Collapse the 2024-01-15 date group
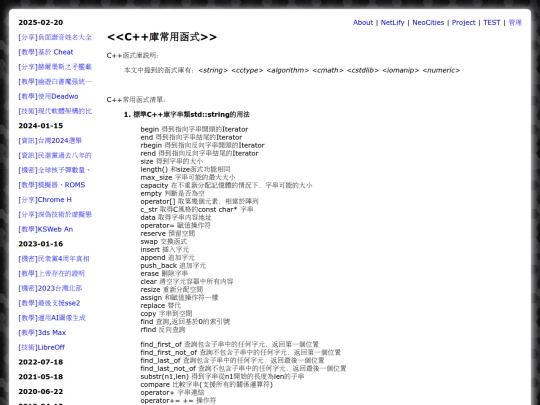Image resolution: width=540 pixels, height=405 pixels. pos(41,126)
